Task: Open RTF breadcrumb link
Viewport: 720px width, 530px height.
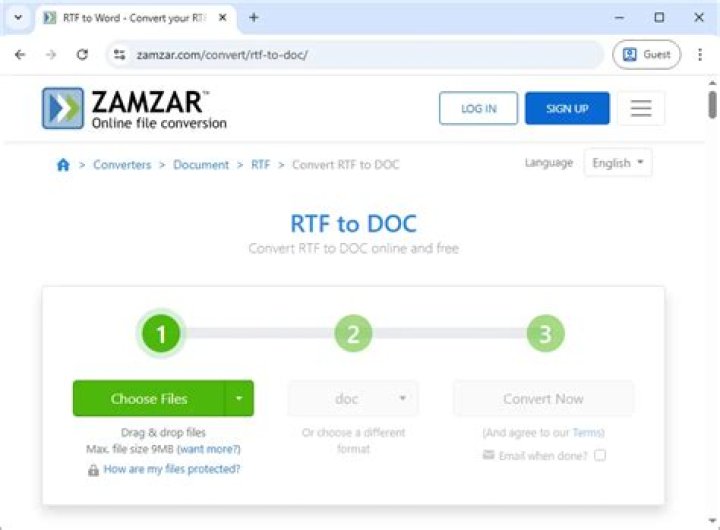Action: click(x=260, y=164)
